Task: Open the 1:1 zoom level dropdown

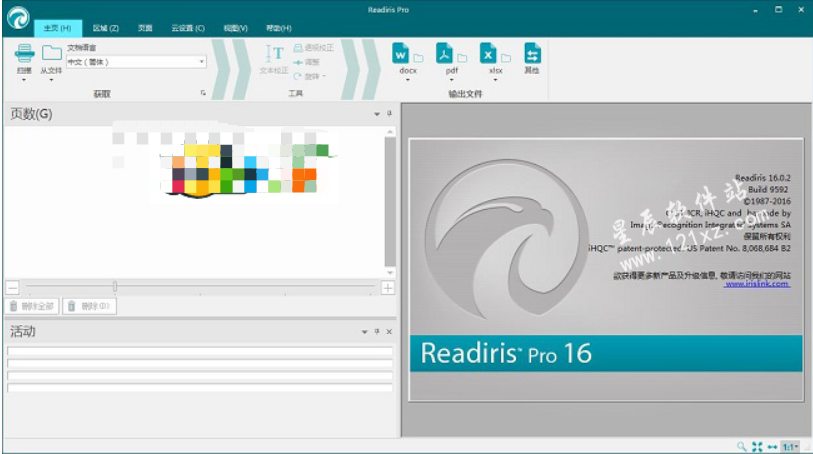Action: 791,447
